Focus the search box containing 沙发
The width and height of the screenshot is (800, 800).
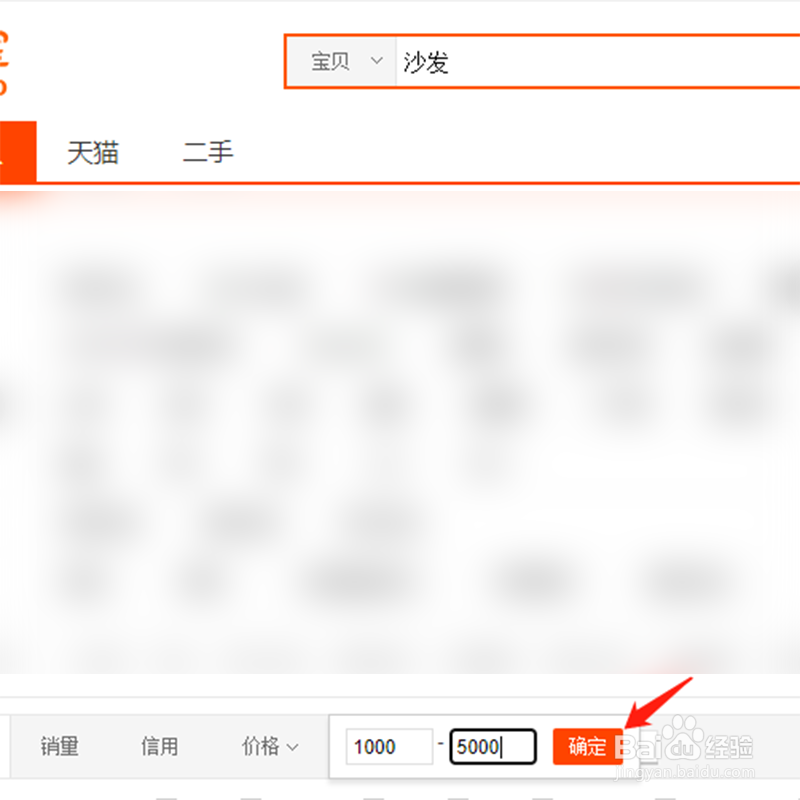[597, 61]
